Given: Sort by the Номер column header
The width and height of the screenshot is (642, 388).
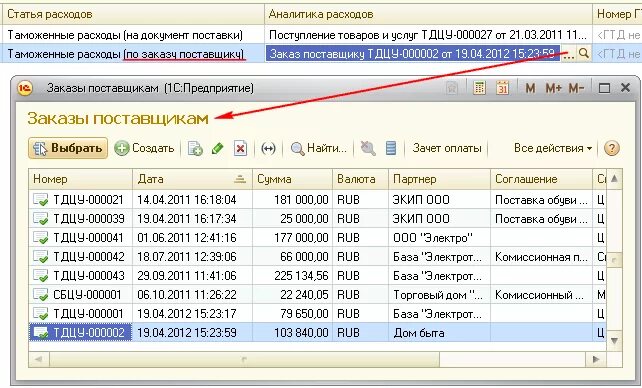Looking at the screenshot, I should [81, 179].
